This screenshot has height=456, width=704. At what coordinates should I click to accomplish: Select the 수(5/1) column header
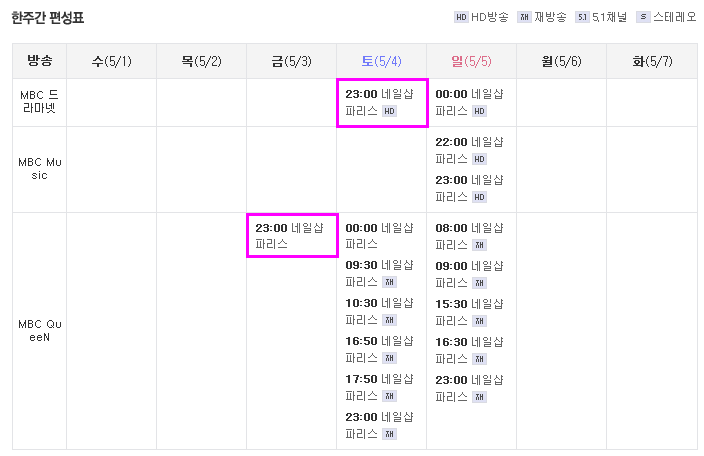tap(111, 61)
